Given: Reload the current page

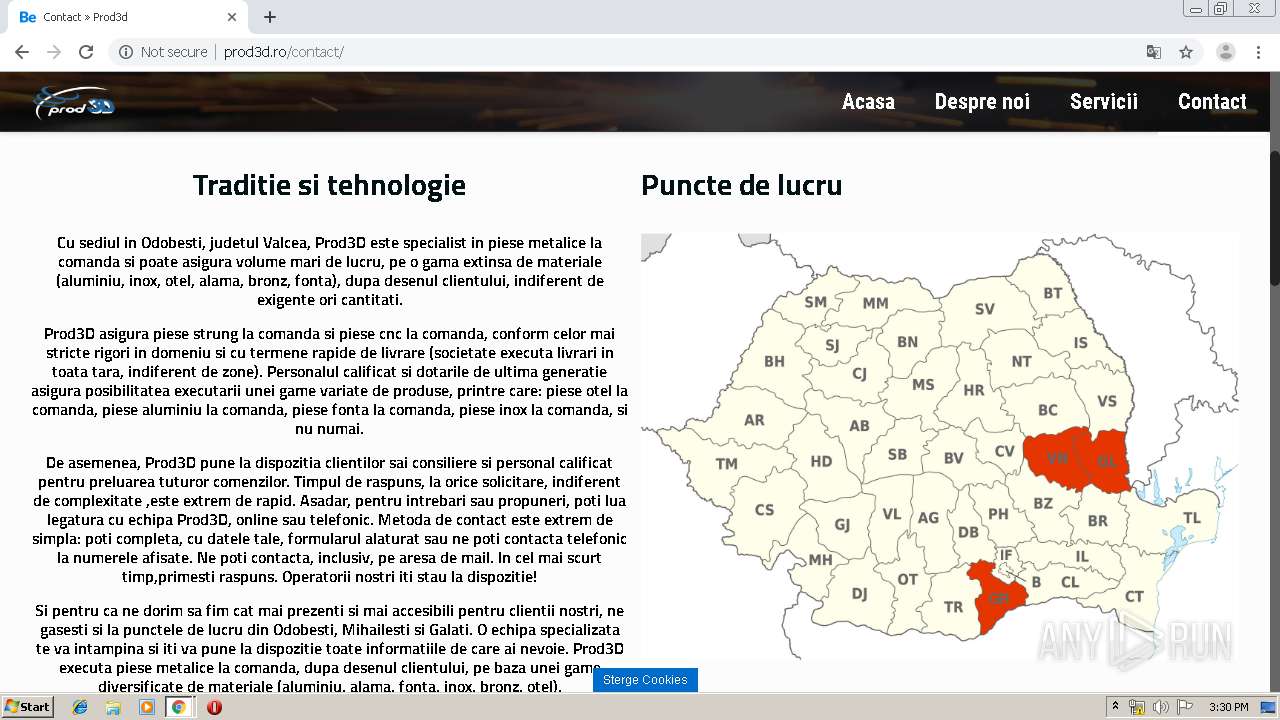Looking at the screenshot, I should click(86, 52).
